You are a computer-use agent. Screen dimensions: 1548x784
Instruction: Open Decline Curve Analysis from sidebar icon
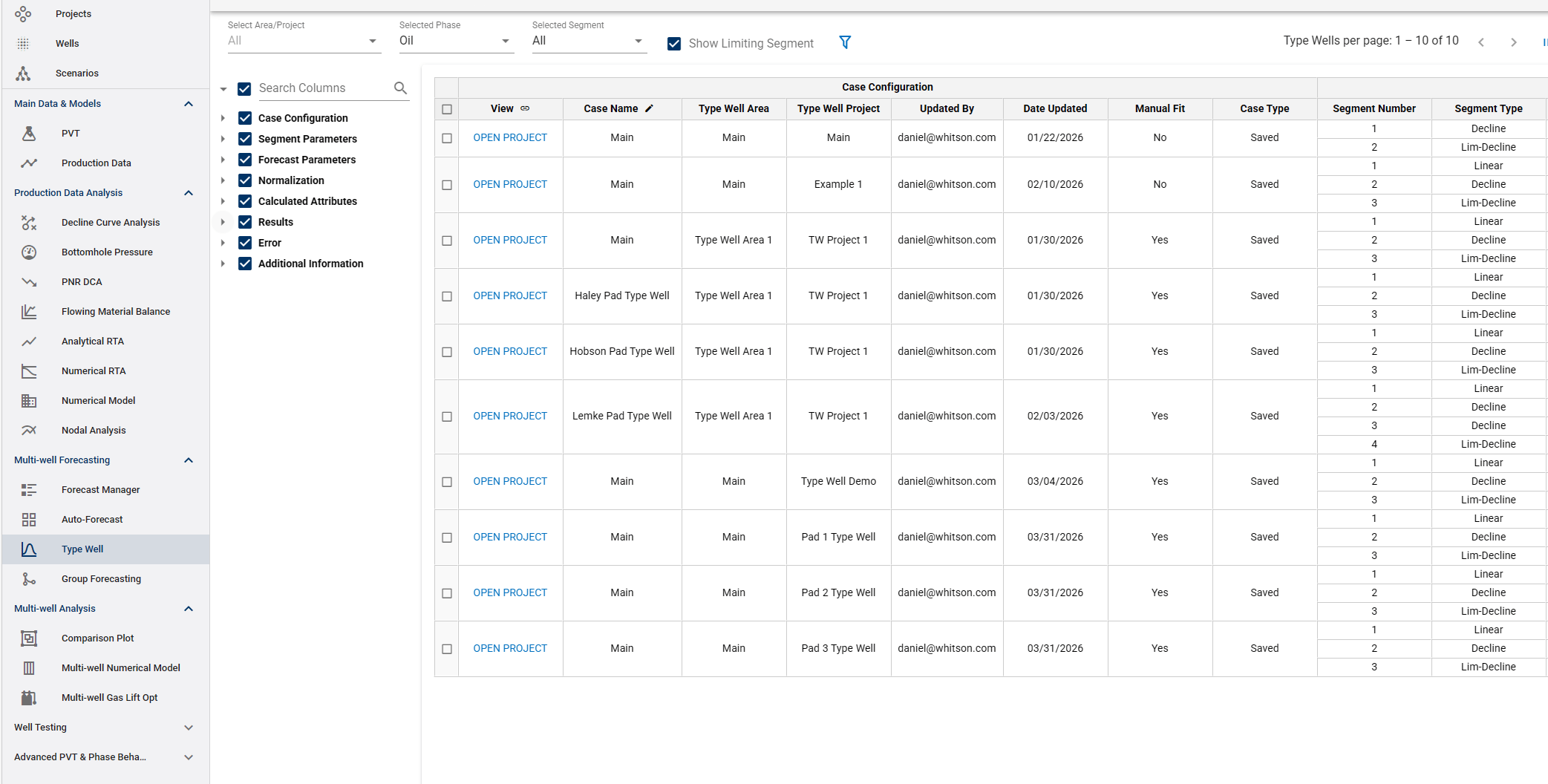29,223
